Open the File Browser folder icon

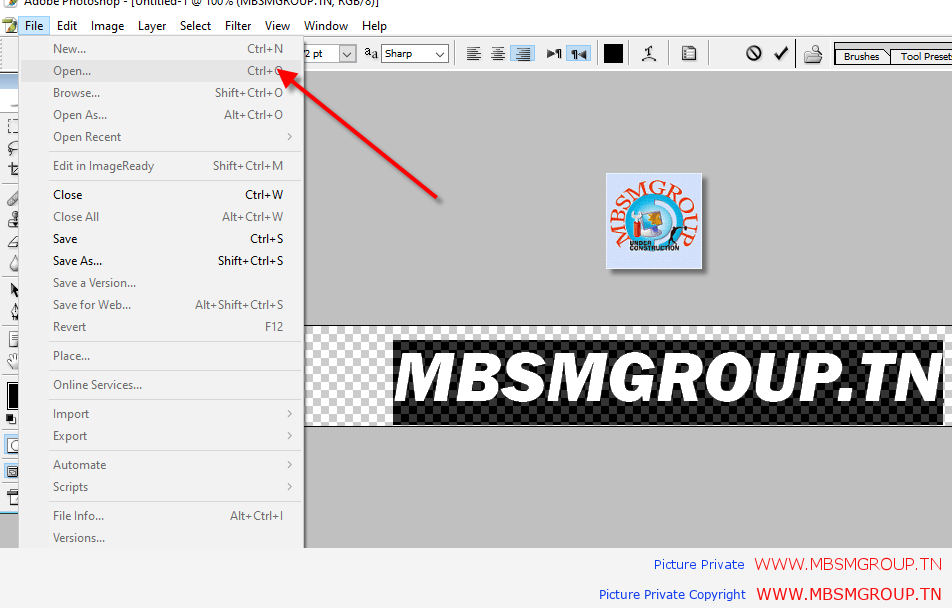tap(813, 55)
